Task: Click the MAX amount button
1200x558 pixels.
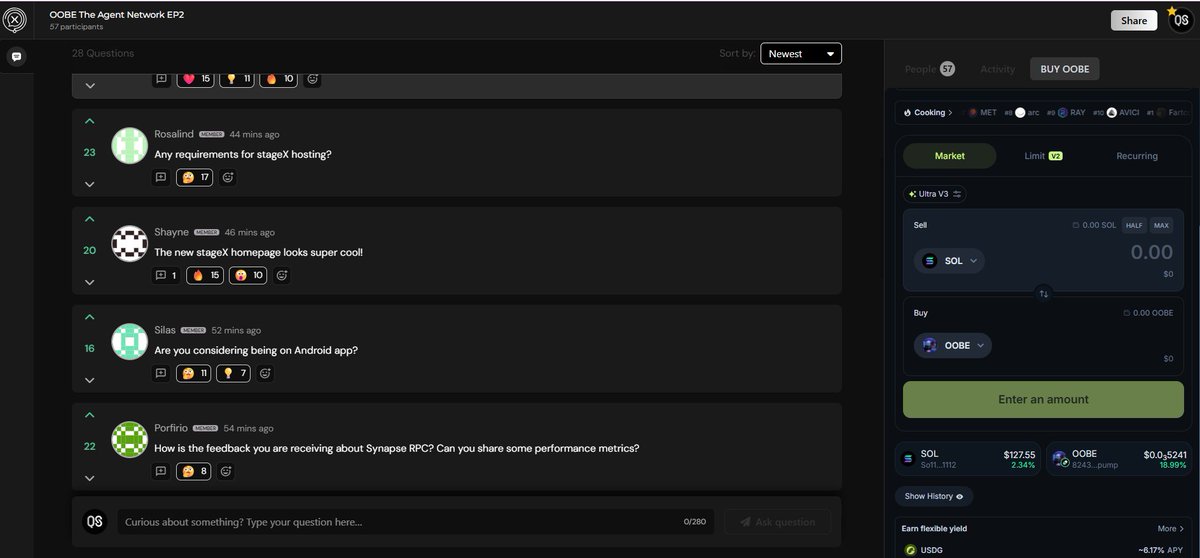Action: click(1161, 225)
